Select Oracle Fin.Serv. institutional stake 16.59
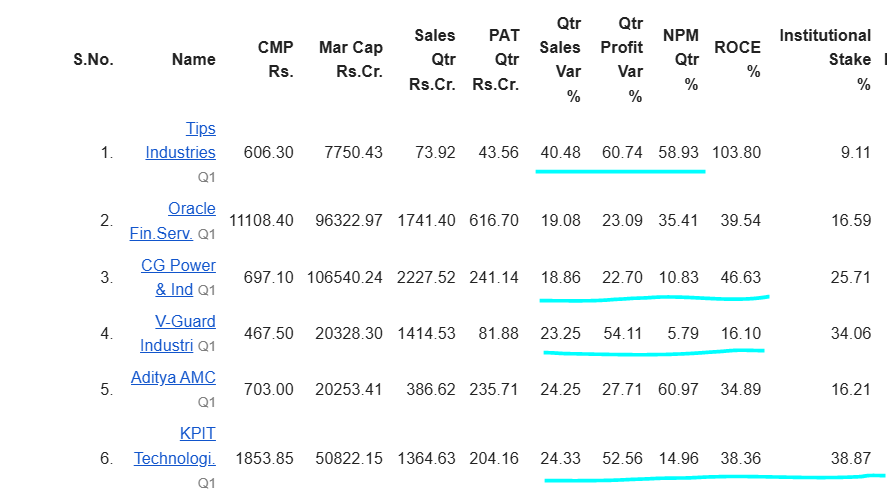 (x=850, y=221)
